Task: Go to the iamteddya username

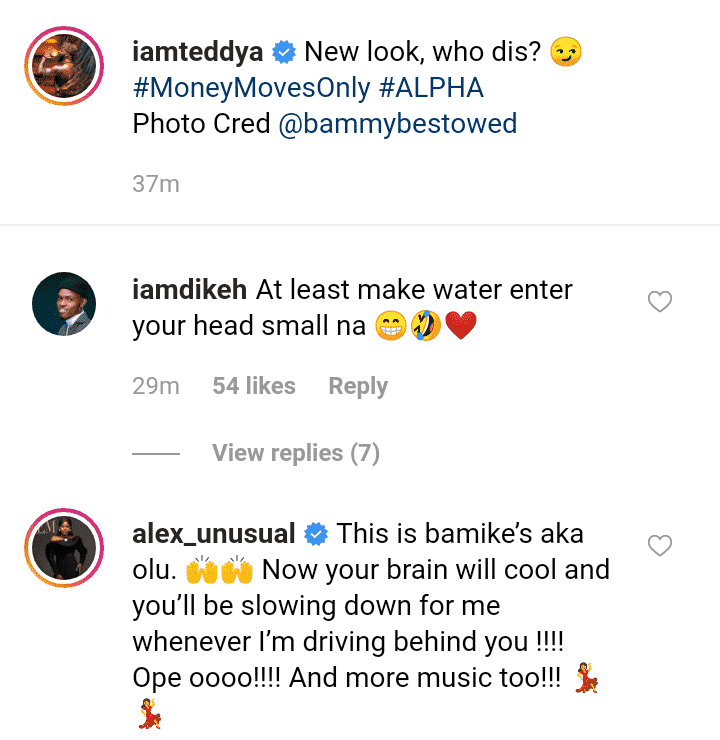Action: [198, 52]
